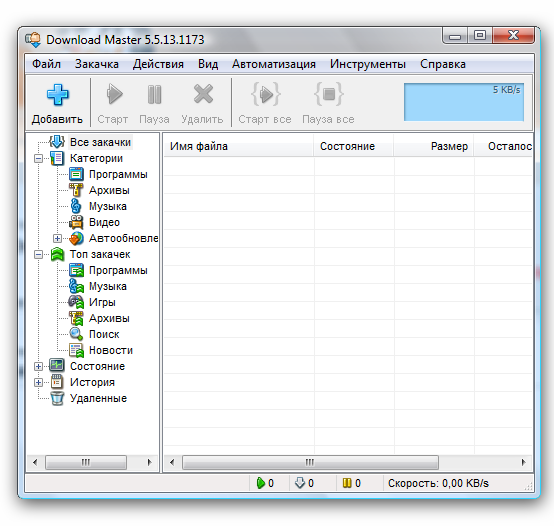Click the Старт все toolbar icon
This screenshot has height=526, width=554.
(x=265, y=94)
